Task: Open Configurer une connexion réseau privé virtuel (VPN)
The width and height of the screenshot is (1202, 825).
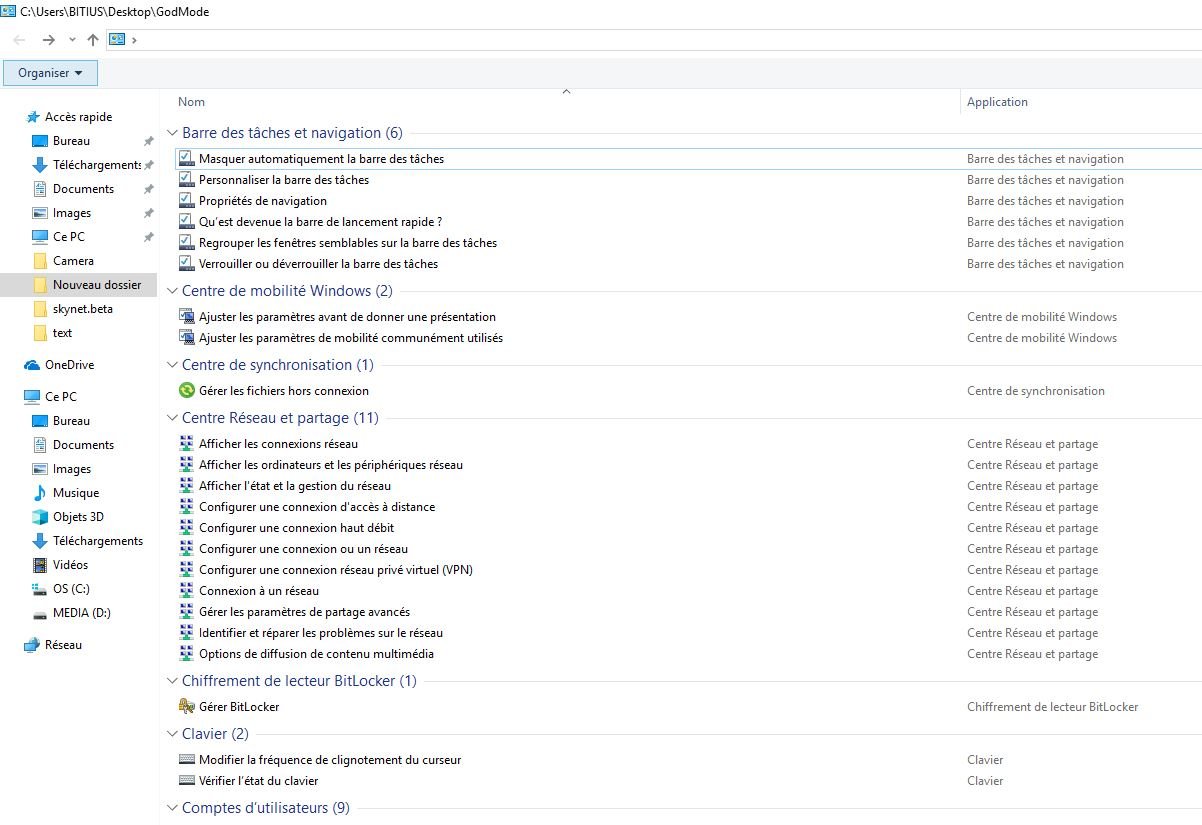Action: (x=335, y=570)
